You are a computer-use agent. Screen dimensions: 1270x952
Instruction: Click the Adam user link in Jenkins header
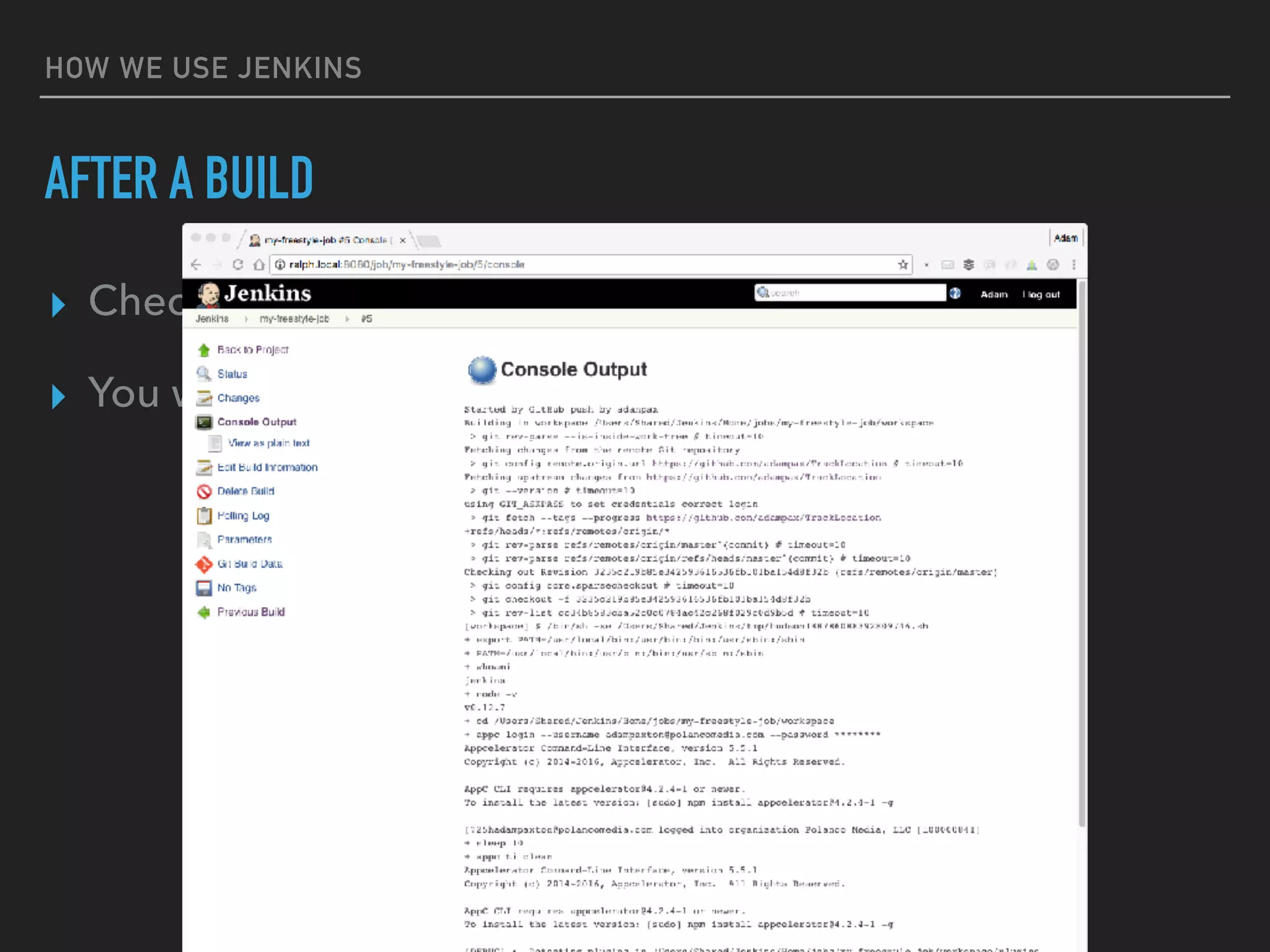click(x=994, y=294)
